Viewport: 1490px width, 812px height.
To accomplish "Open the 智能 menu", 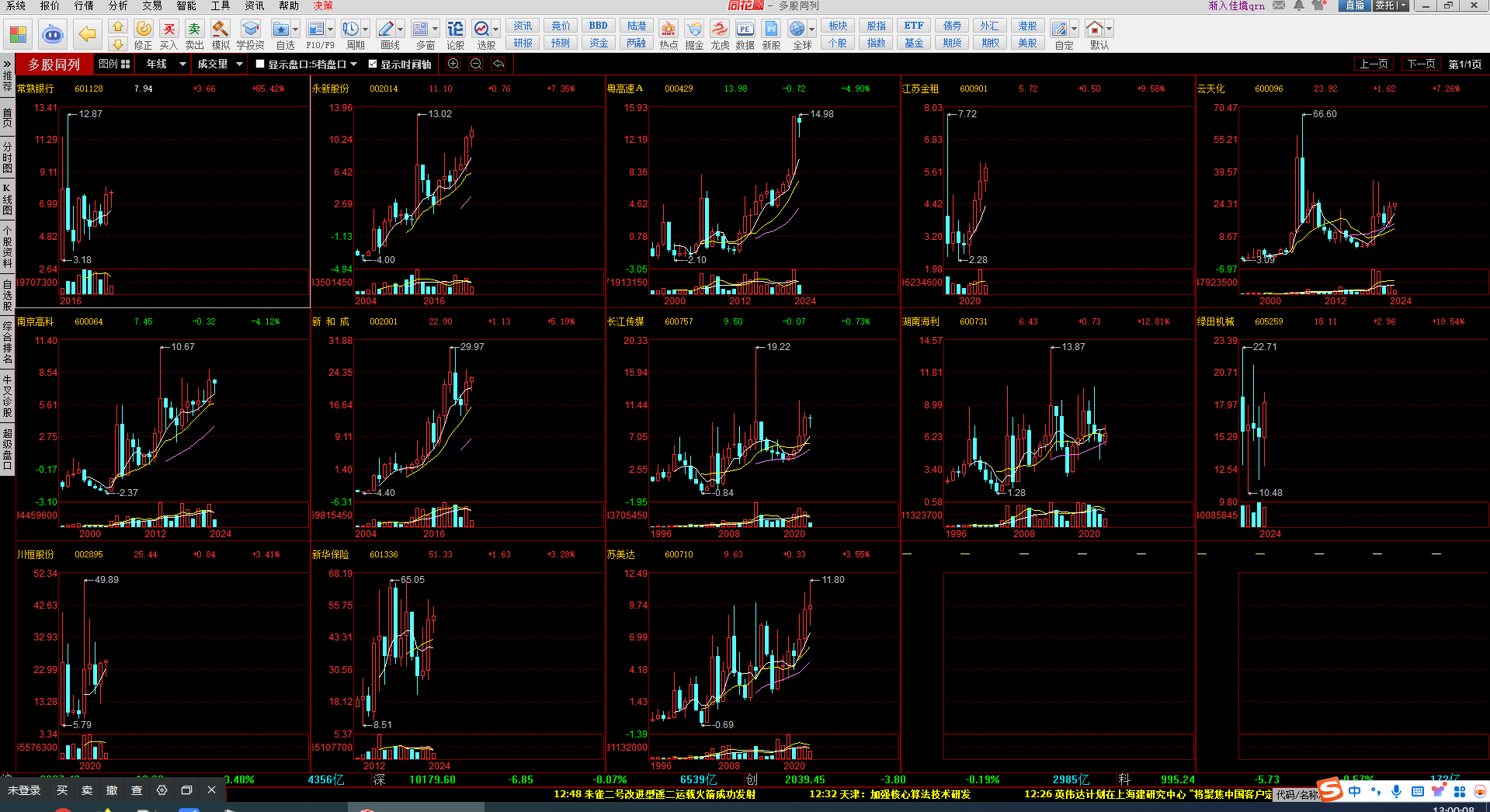I will [186, 5].
